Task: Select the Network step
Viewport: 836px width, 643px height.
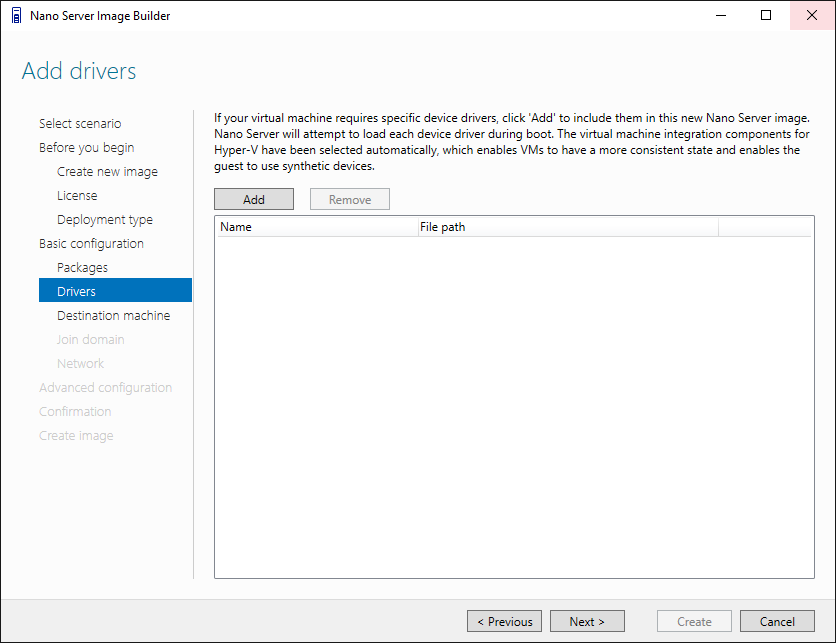Action: pos(81,364)
